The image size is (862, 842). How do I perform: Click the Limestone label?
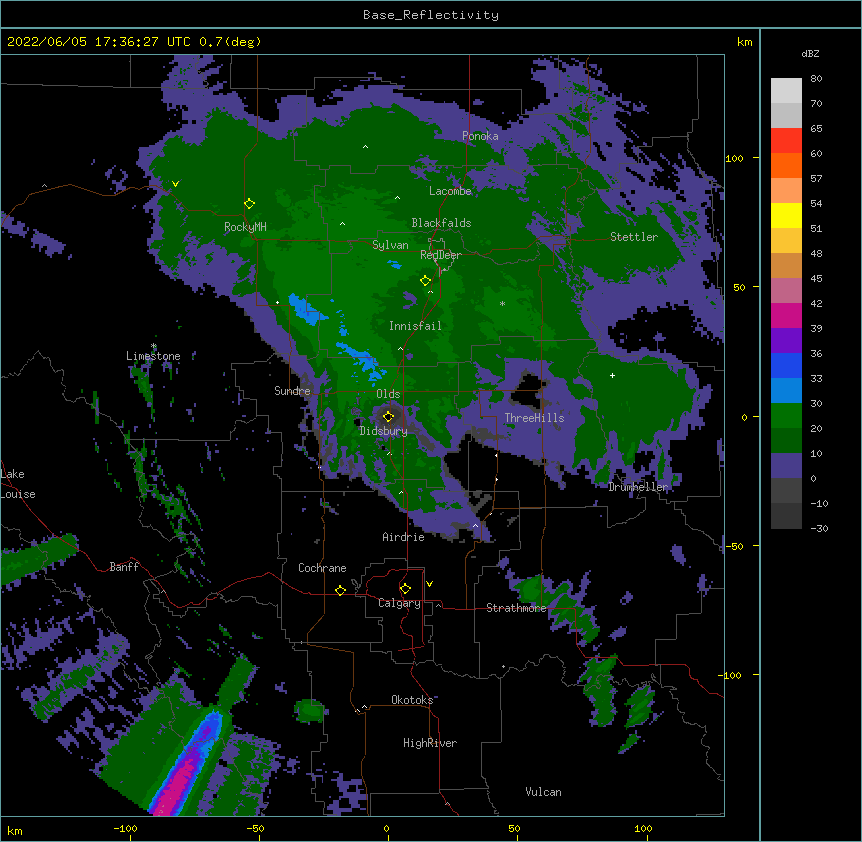(x=153, y=356)
